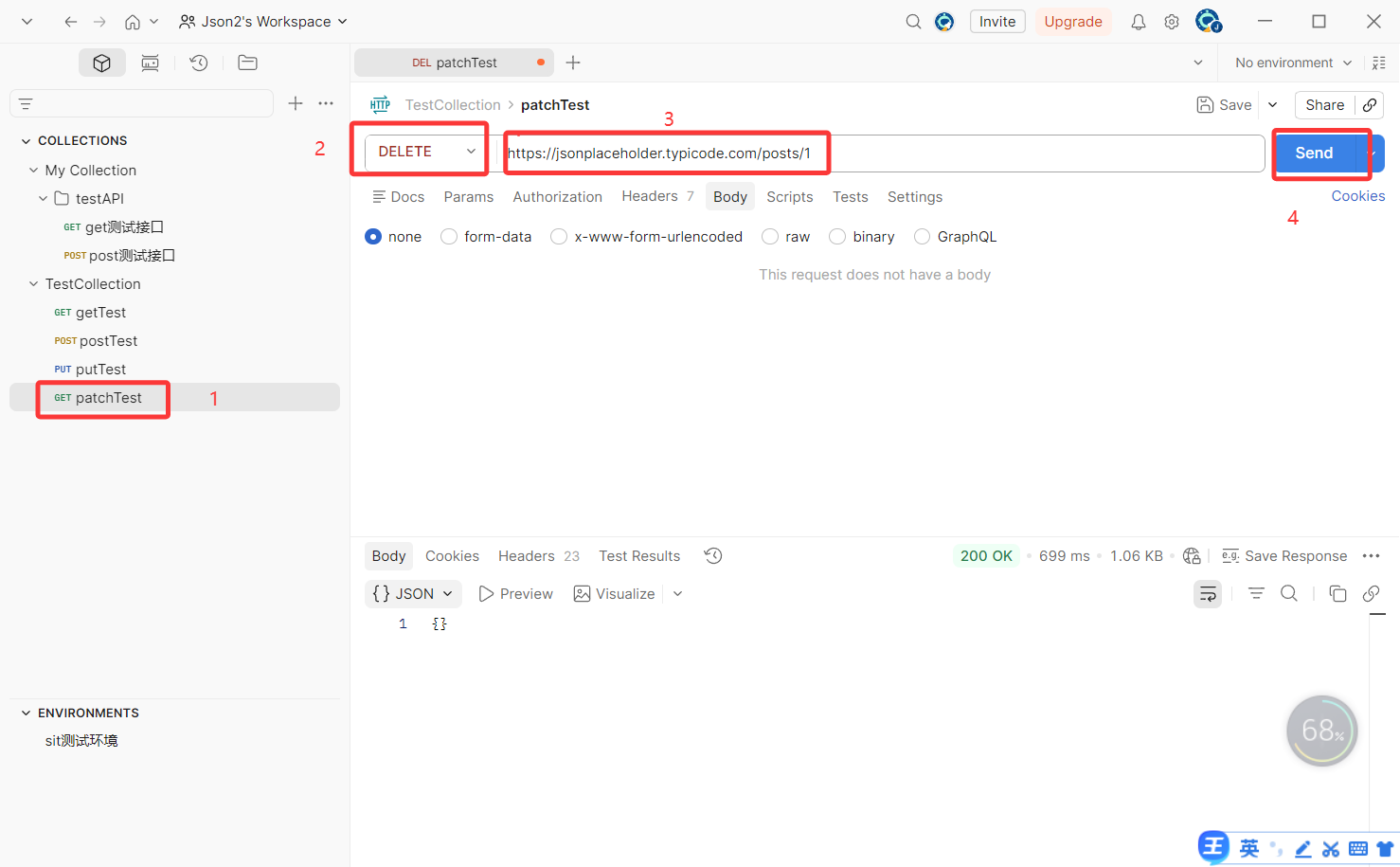Open the tab list dropdown chevron
The image size is (1400, 867).
click(1198, 63)
